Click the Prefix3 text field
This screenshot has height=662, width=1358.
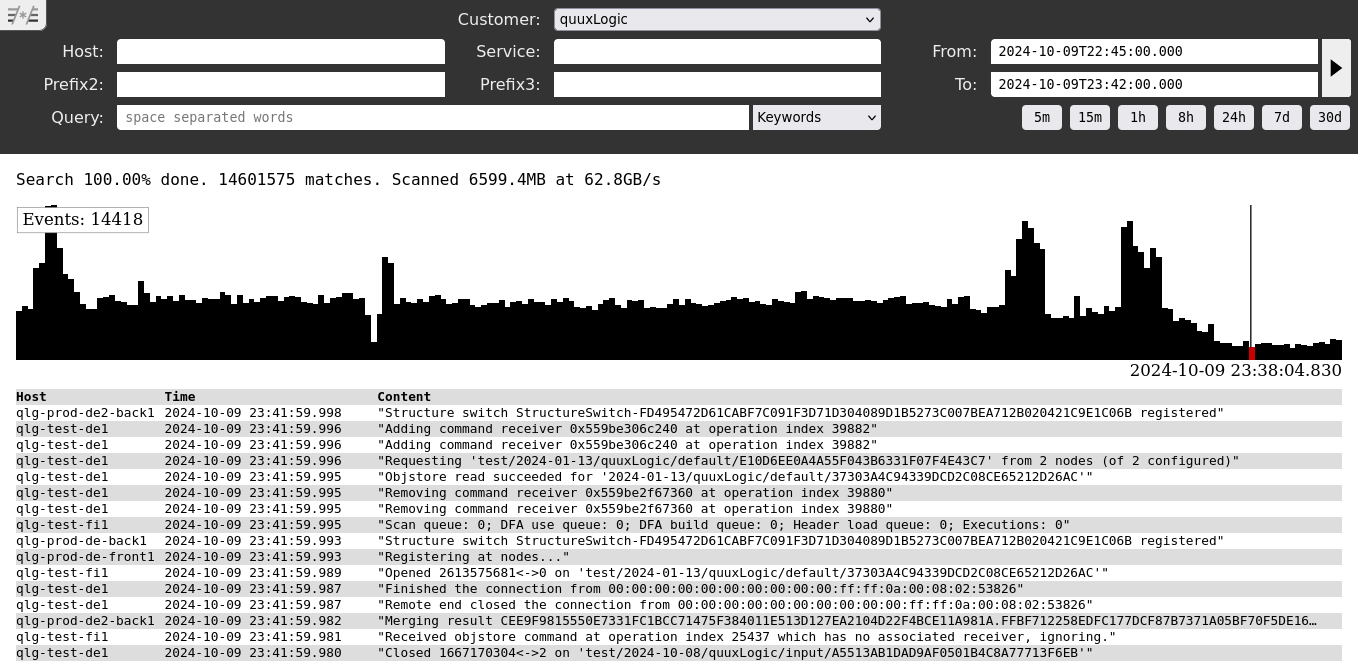click(x=716, y=84)
